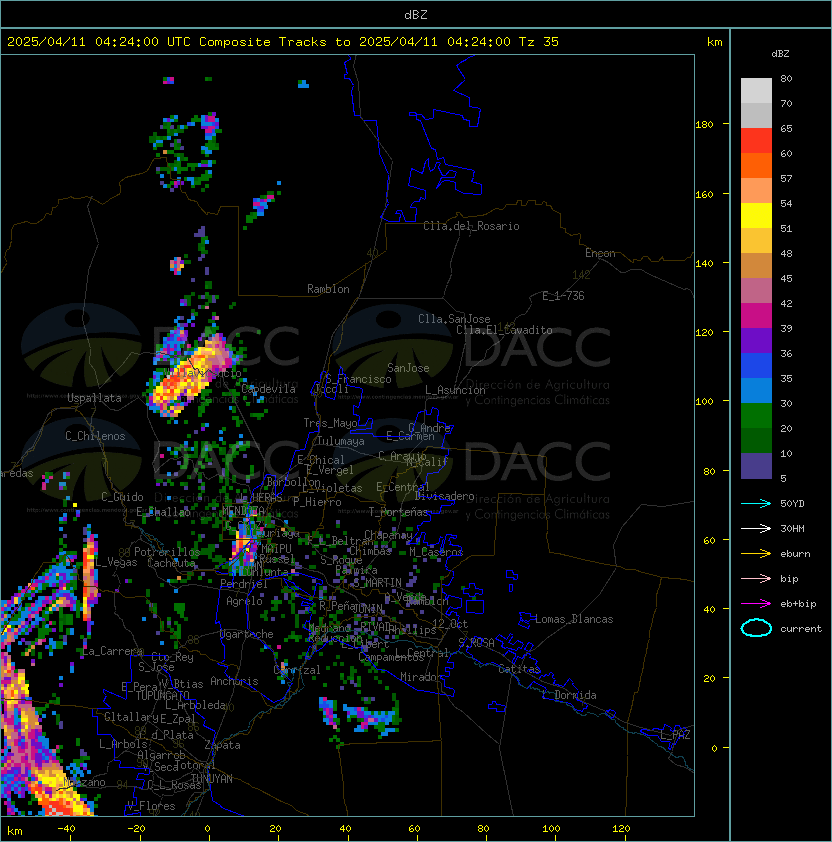832x842 pixels.
Task: Click the 'V_Flores' map label
Action: pos(151,806)
